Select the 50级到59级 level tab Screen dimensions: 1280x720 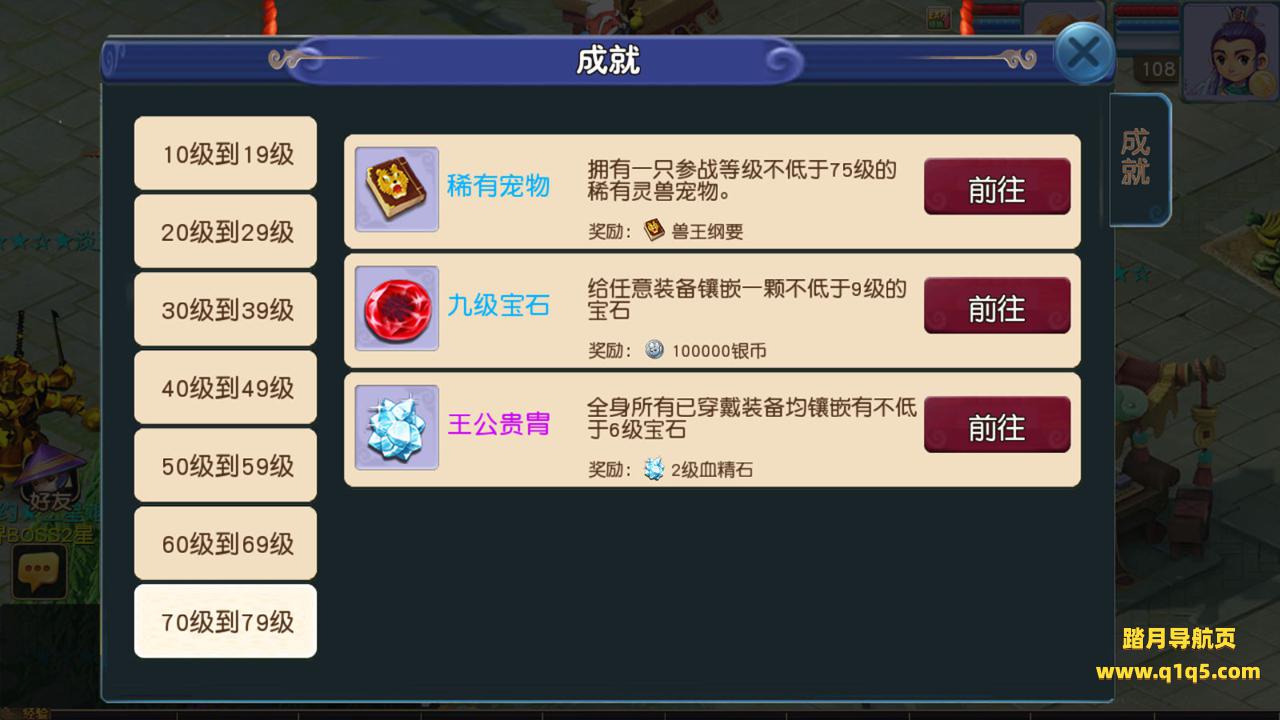[226, 465]
